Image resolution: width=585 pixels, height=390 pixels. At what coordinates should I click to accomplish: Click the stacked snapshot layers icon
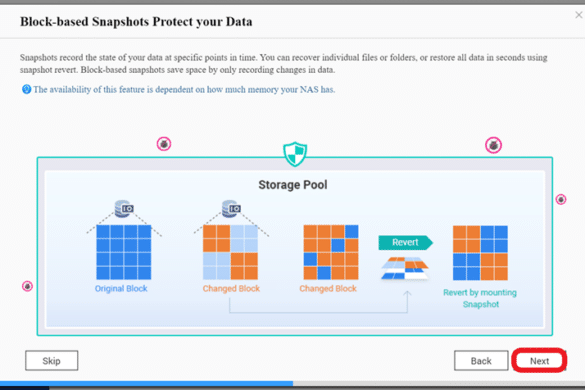click(405, 268)
